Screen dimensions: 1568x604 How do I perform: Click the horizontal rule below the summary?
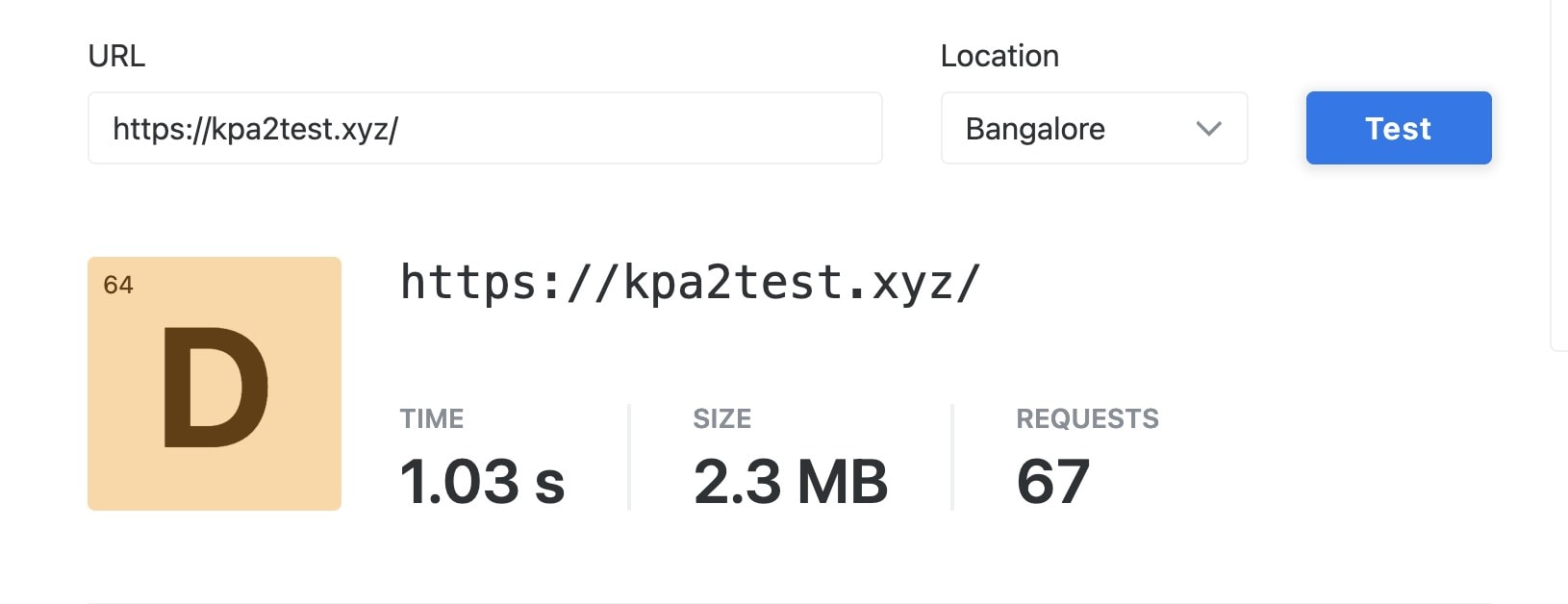tap(789, 602)
